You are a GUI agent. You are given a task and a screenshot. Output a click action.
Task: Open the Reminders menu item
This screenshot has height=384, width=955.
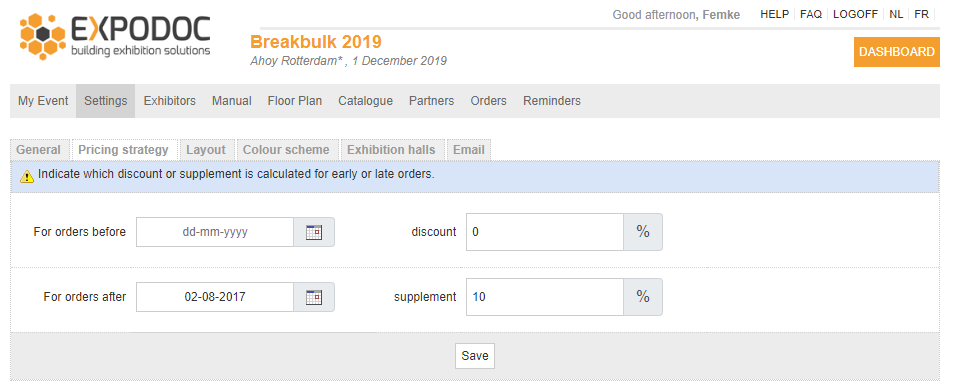click(552, 101)
